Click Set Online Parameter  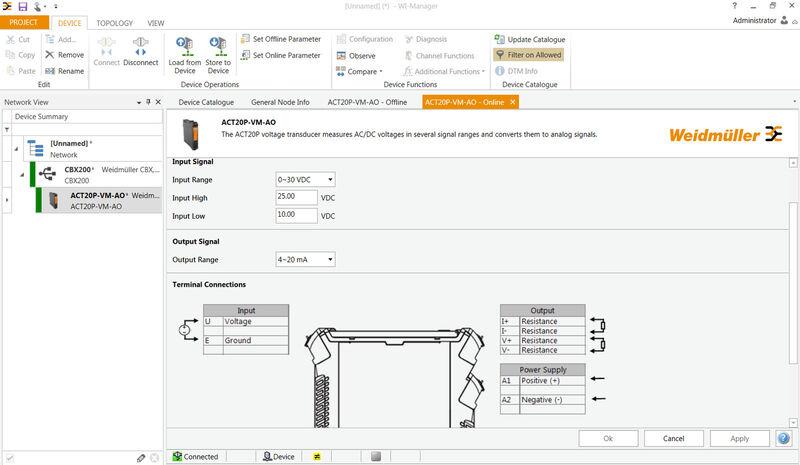pos(280,55)
